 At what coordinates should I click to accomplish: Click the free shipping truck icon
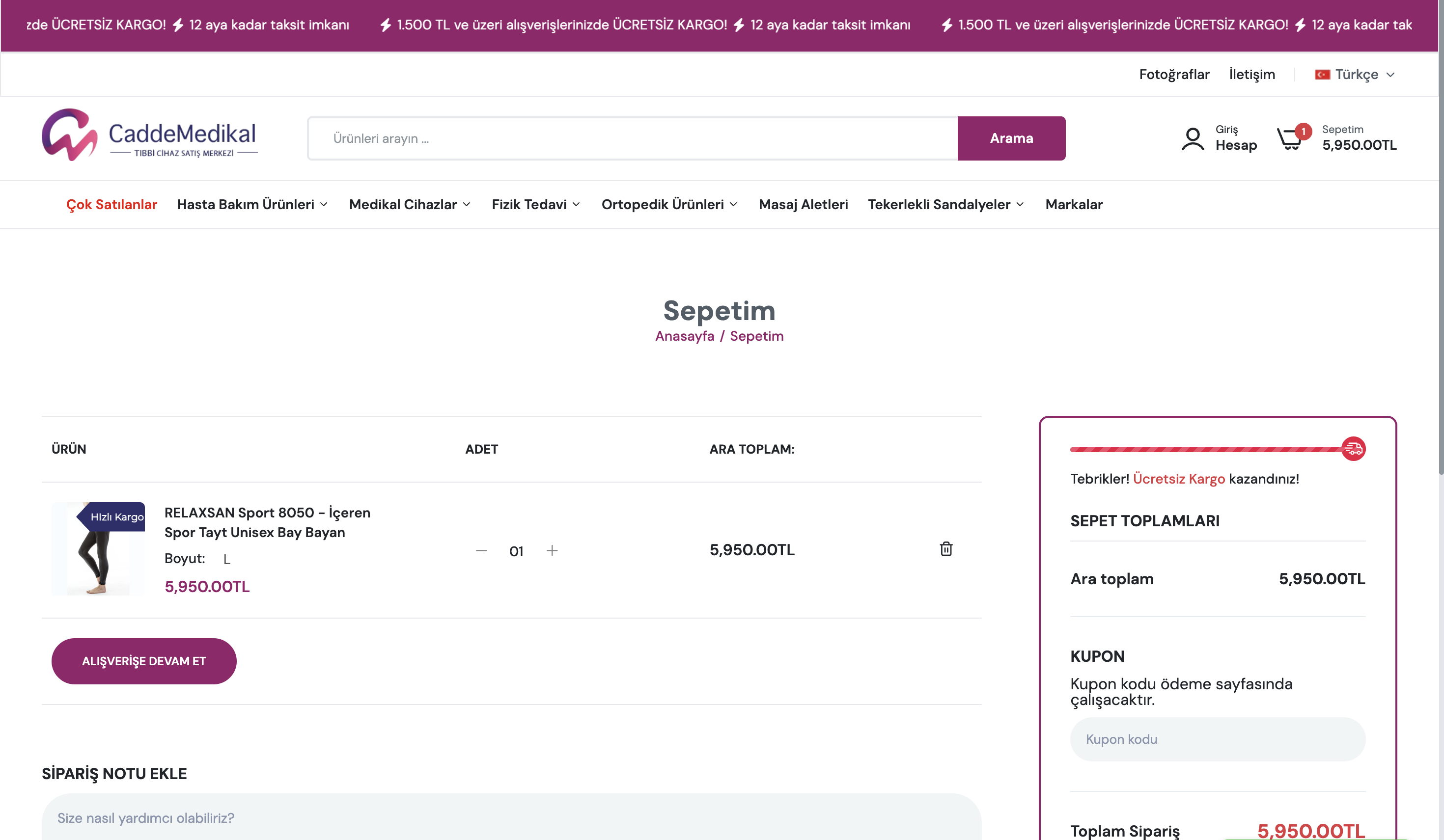pyautogui.click(x=1354, y=448)
